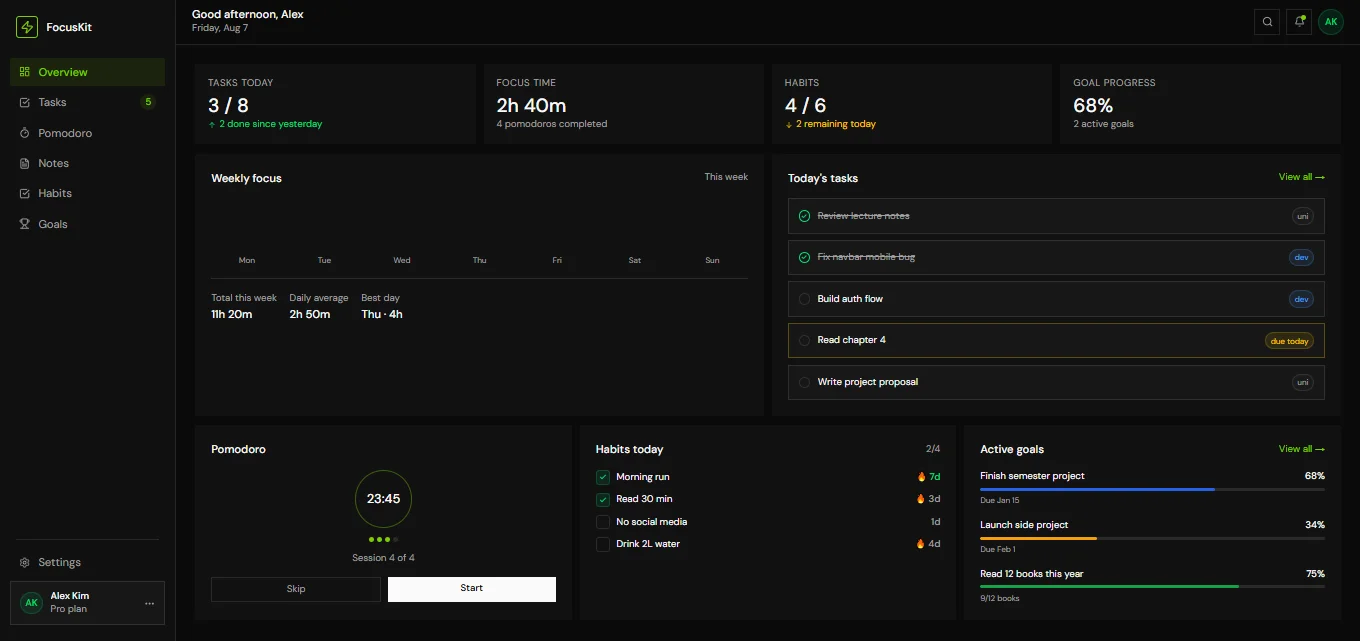
Task: Open Goals in sidebar
Action: coord(88,224)
